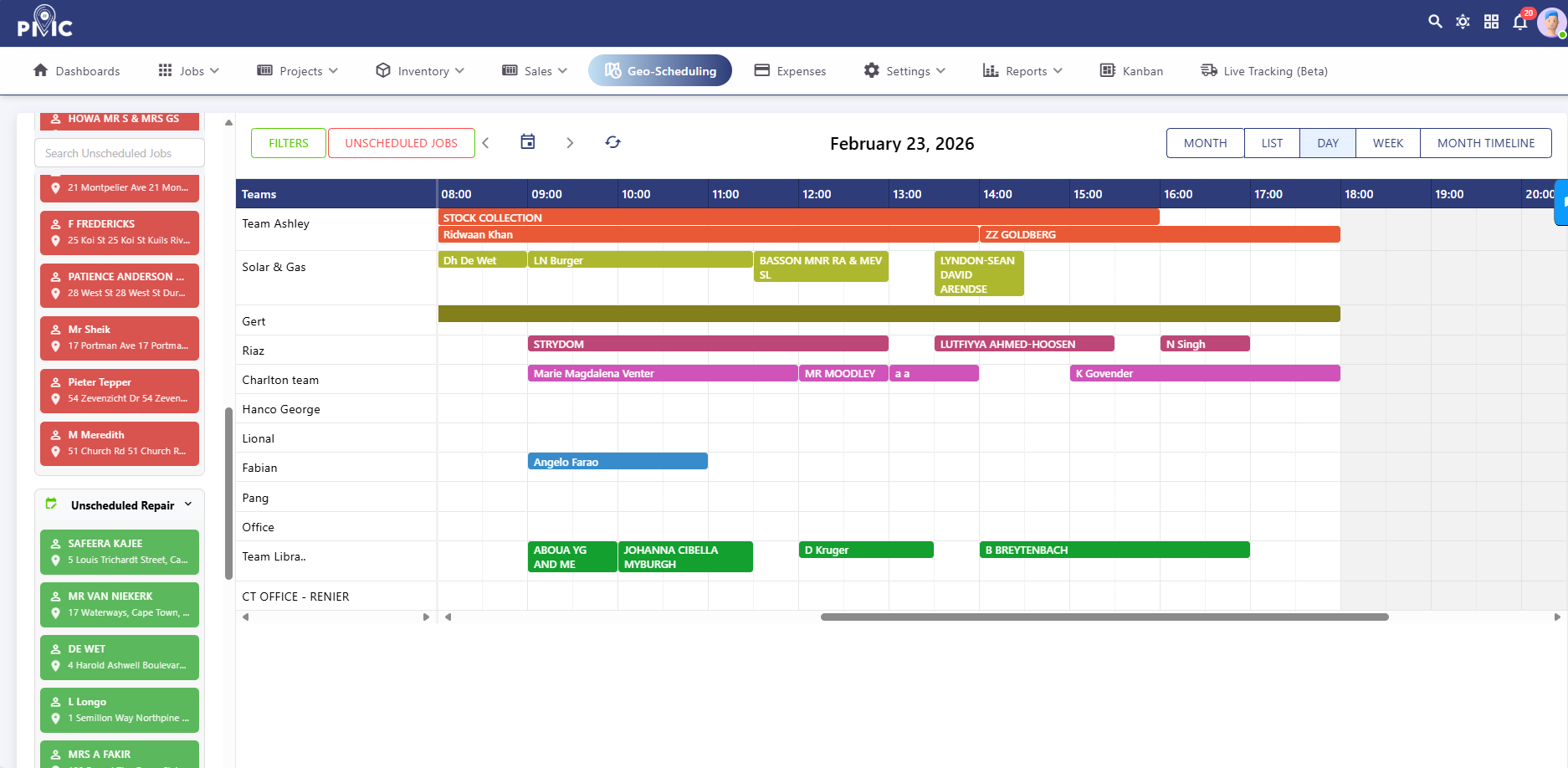
Task: Open the LUTFIYYA AHMED-HOOSEN job
Action: tap(1024, 344)
